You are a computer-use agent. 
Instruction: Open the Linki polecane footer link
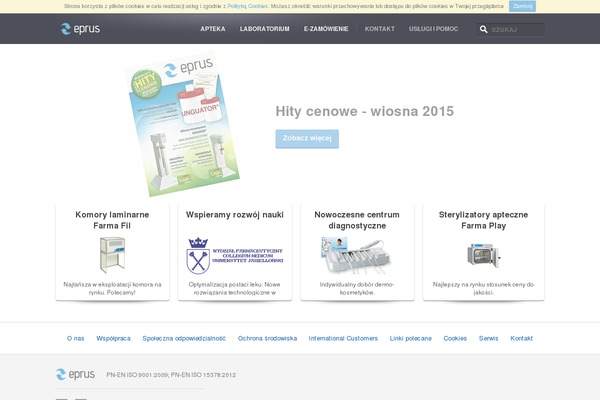click(411, 338)
